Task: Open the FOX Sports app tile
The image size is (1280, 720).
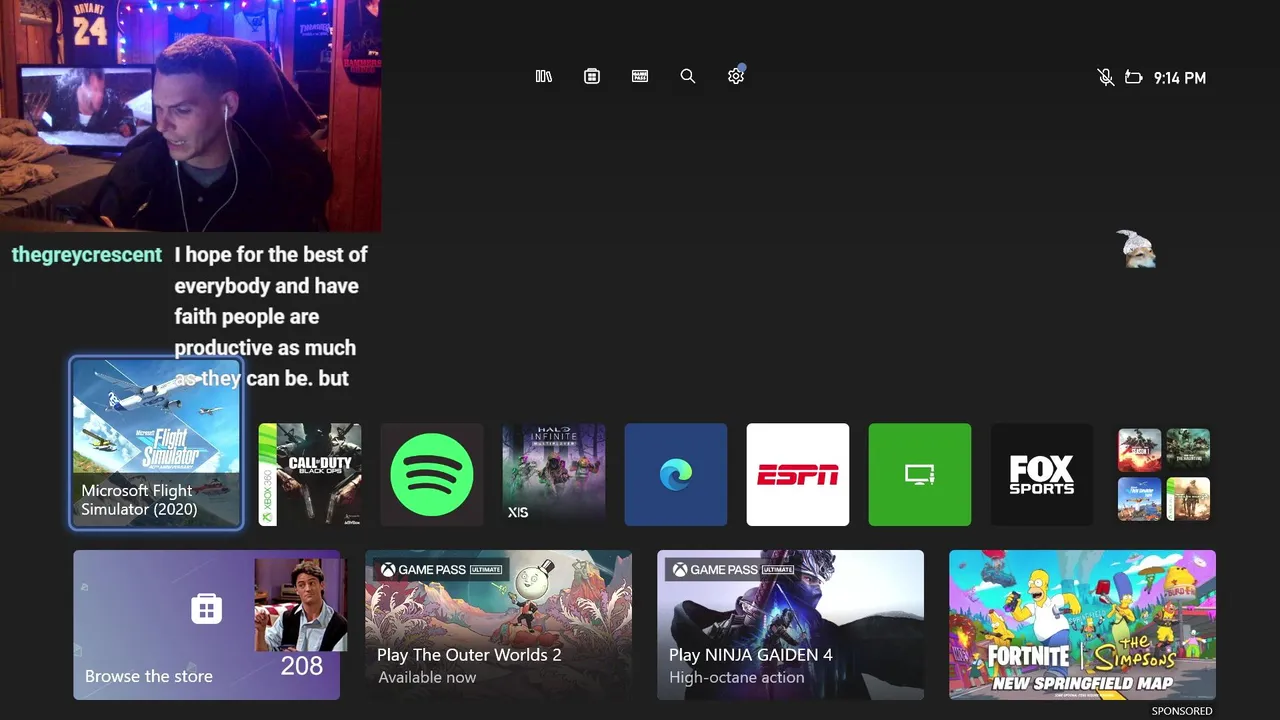Action: (x=1042, y=474)
